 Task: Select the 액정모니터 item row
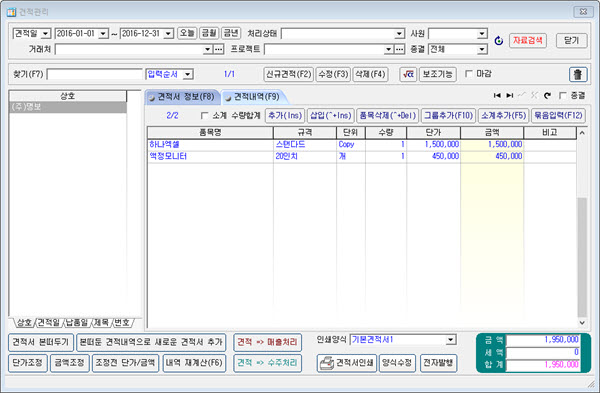click(362, 157)
